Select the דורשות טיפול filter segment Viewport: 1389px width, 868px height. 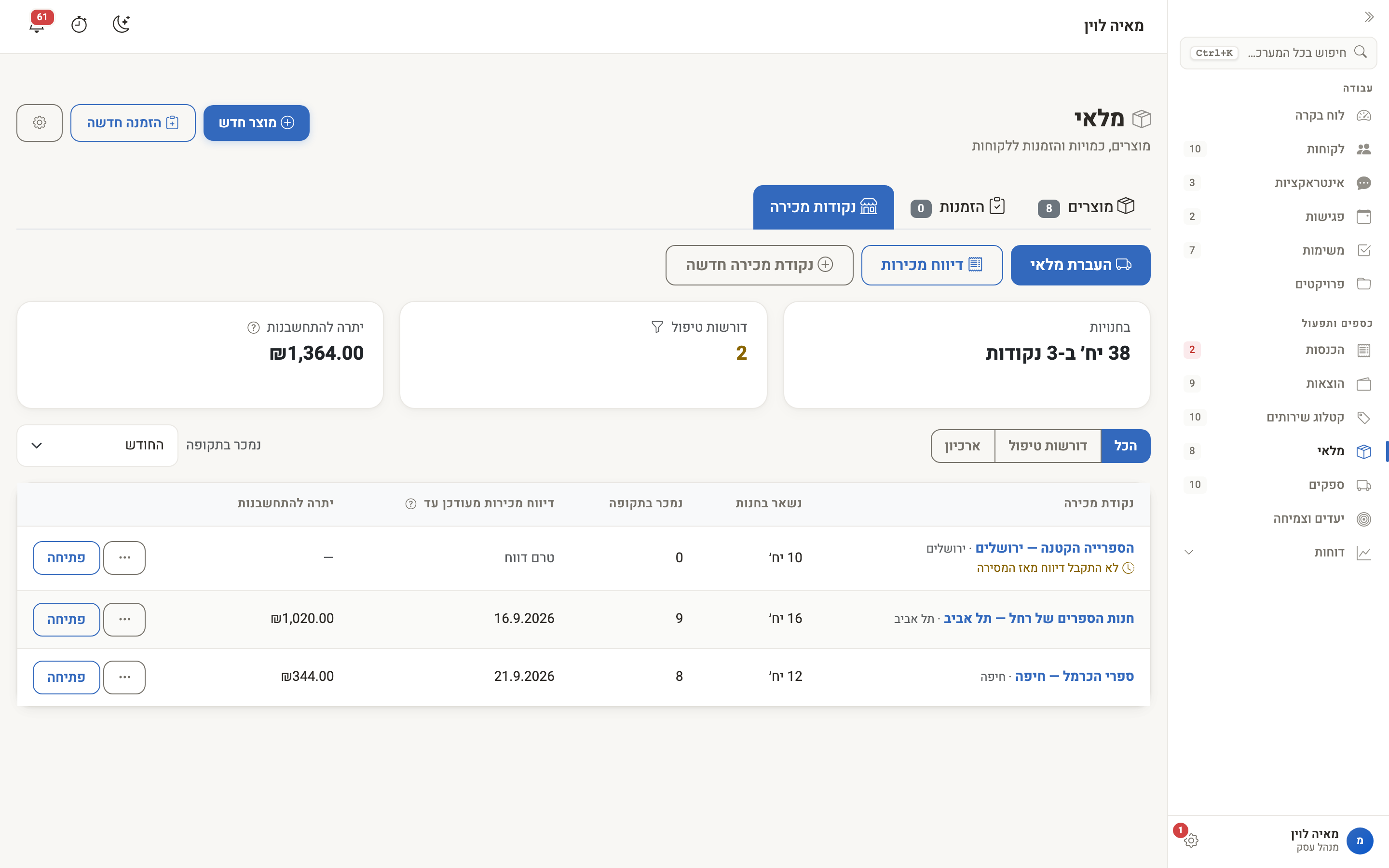1048,446
